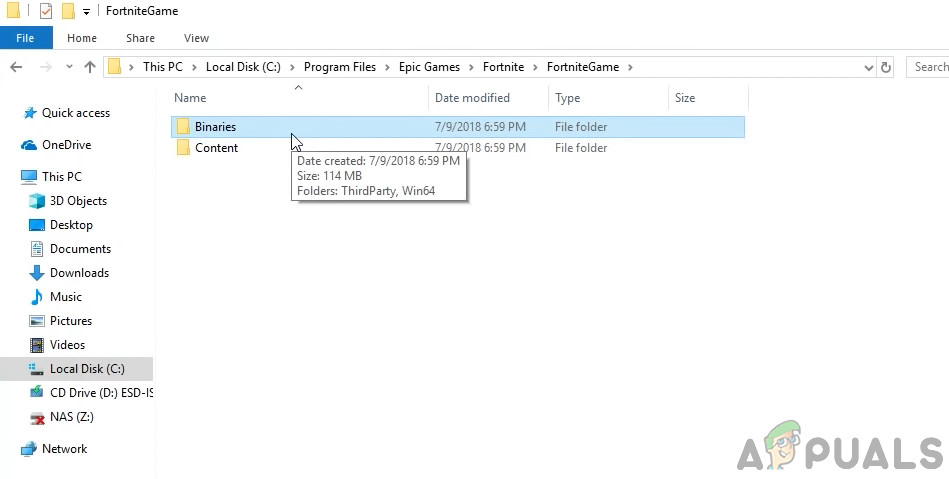The width and height of the screenshot is (949, 479).
Task: Refresh the current folder view
Action: (x=886, y=67)
